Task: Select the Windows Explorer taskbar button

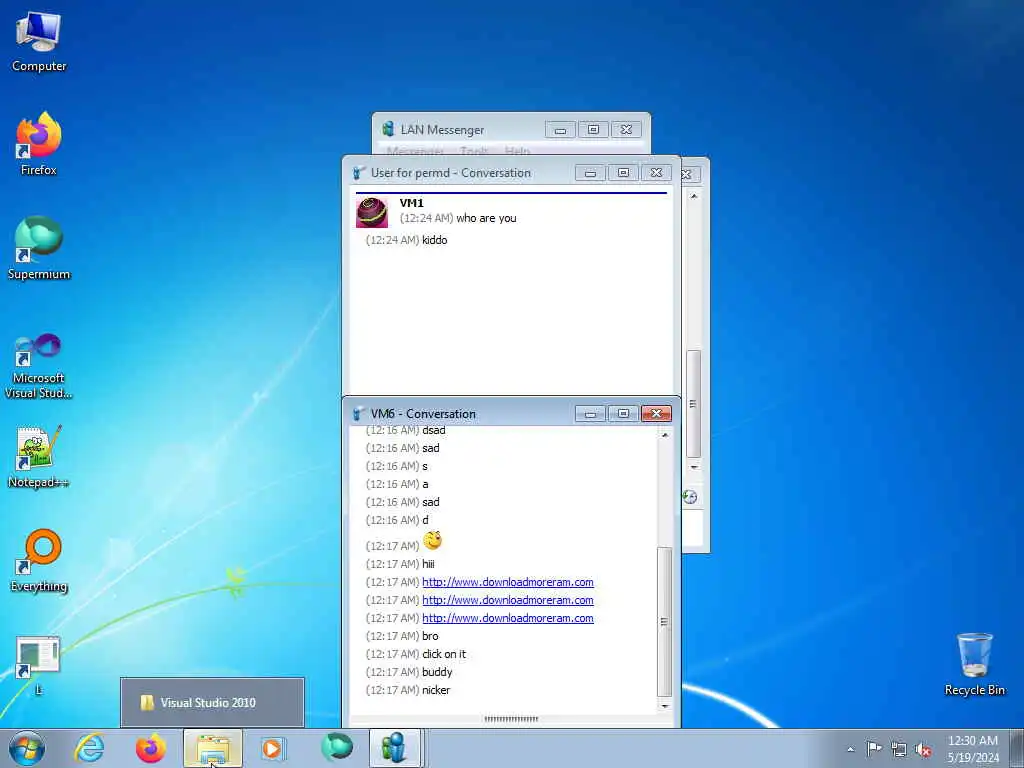Action: (x=213, y=748)
